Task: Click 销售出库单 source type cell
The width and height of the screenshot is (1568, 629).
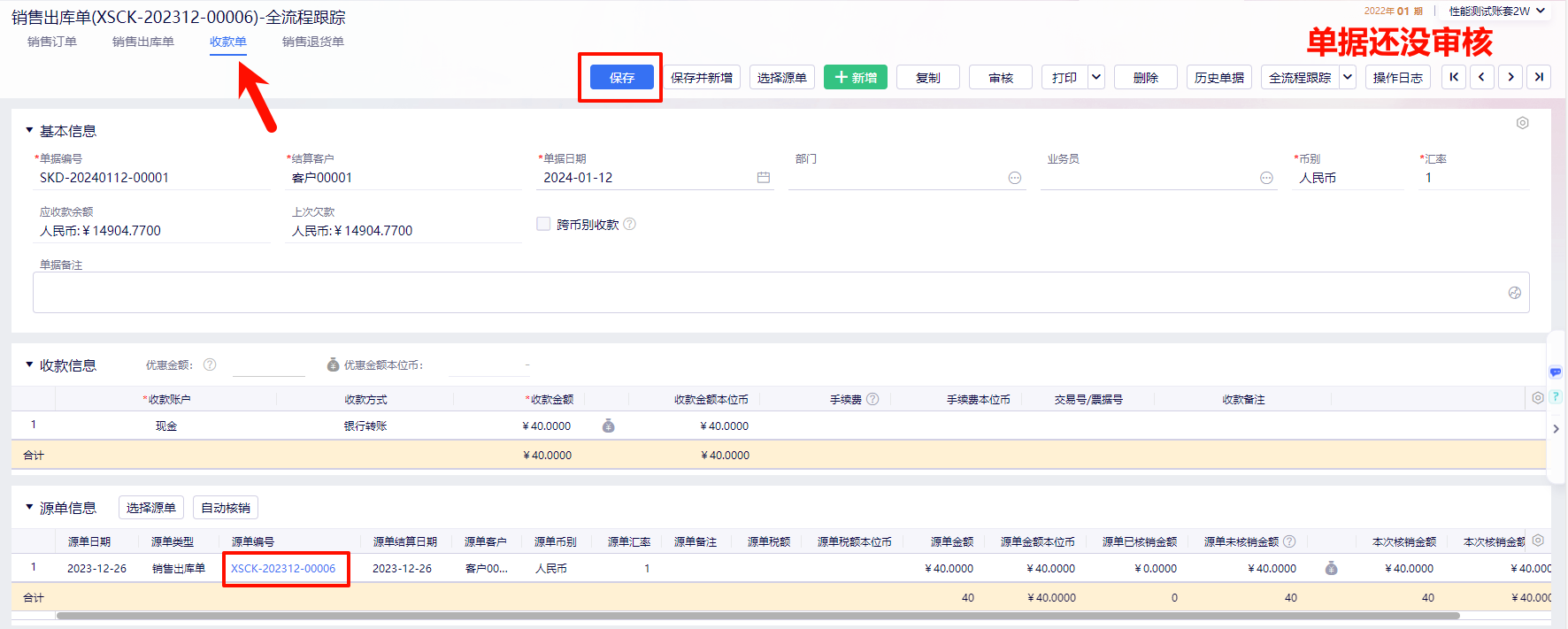Action: pos(179,568)
